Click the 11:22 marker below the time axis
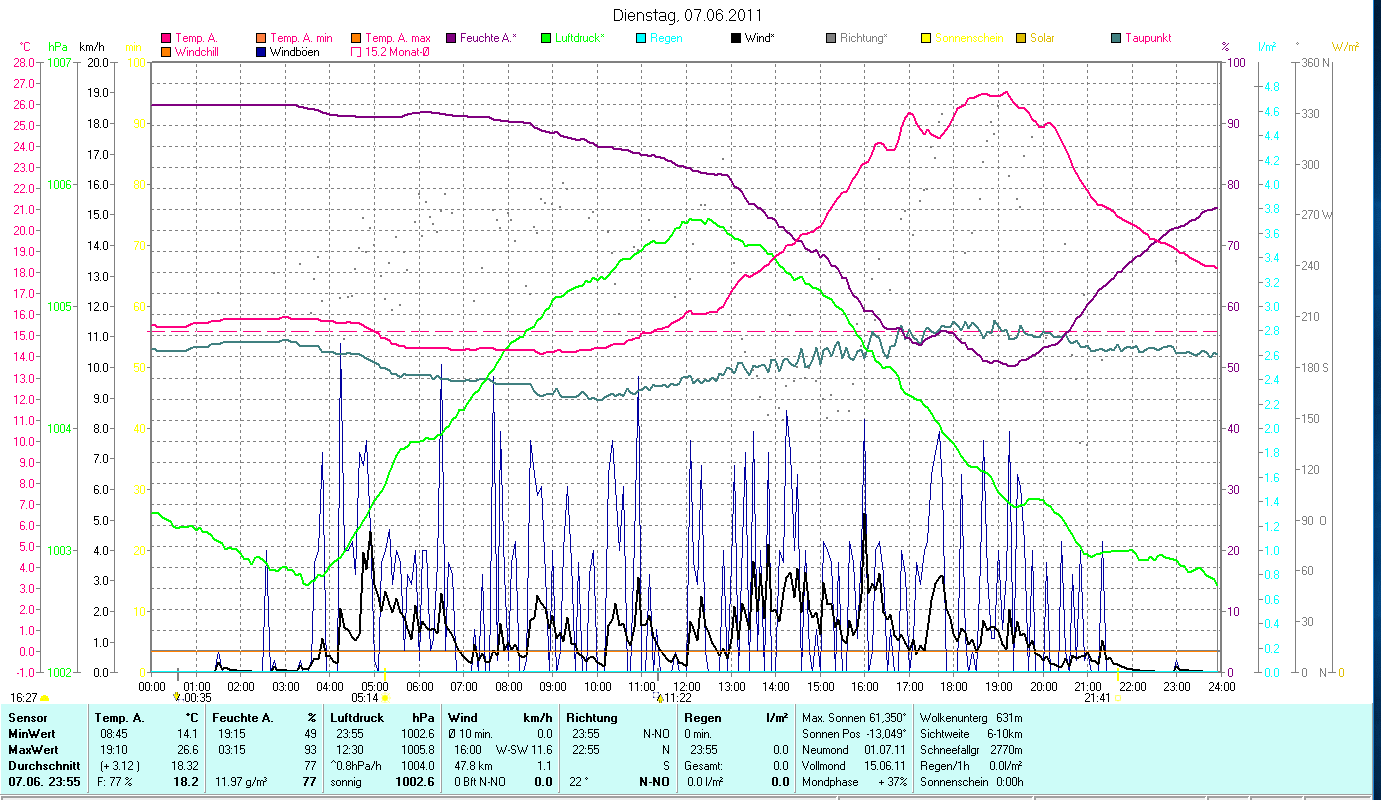 pyautogui.click(x=659, y=698)
